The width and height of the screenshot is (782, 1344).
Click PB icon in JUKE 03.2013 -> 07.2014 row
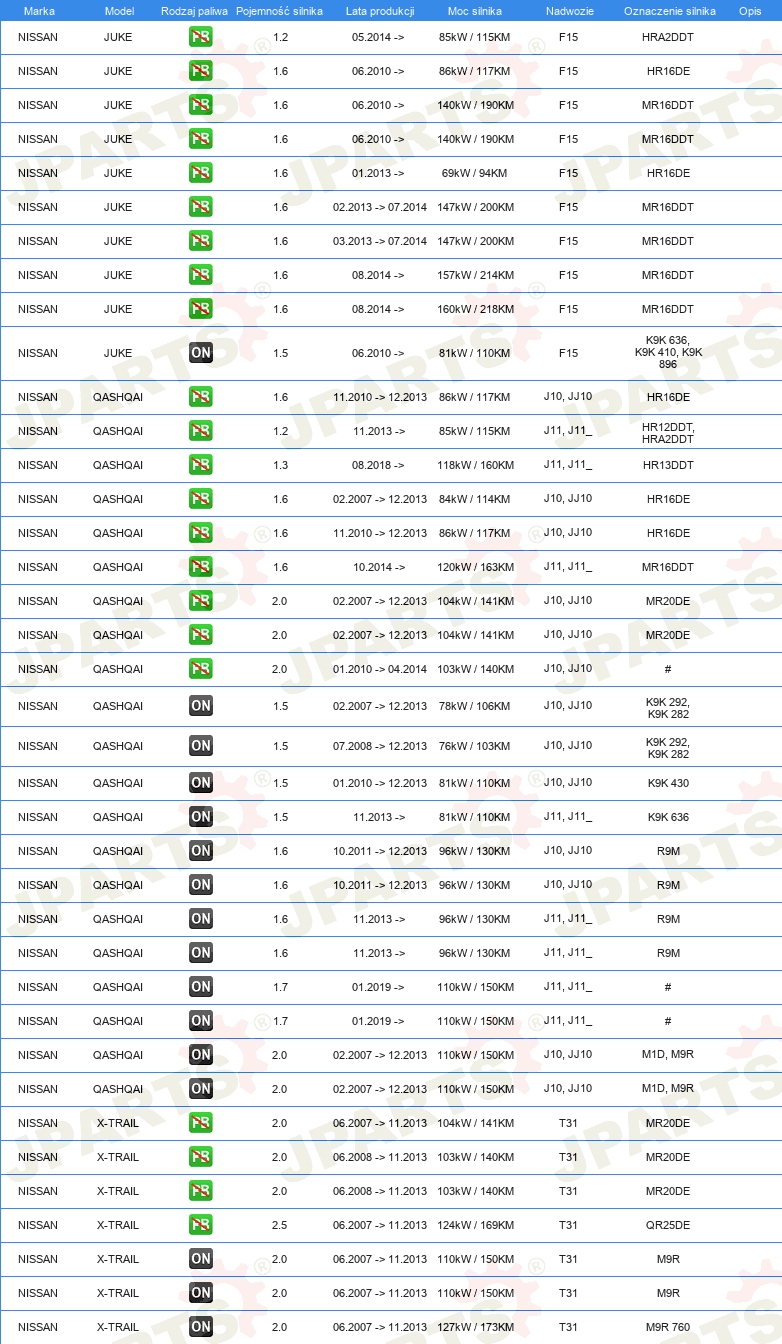[x=201, y=241]
